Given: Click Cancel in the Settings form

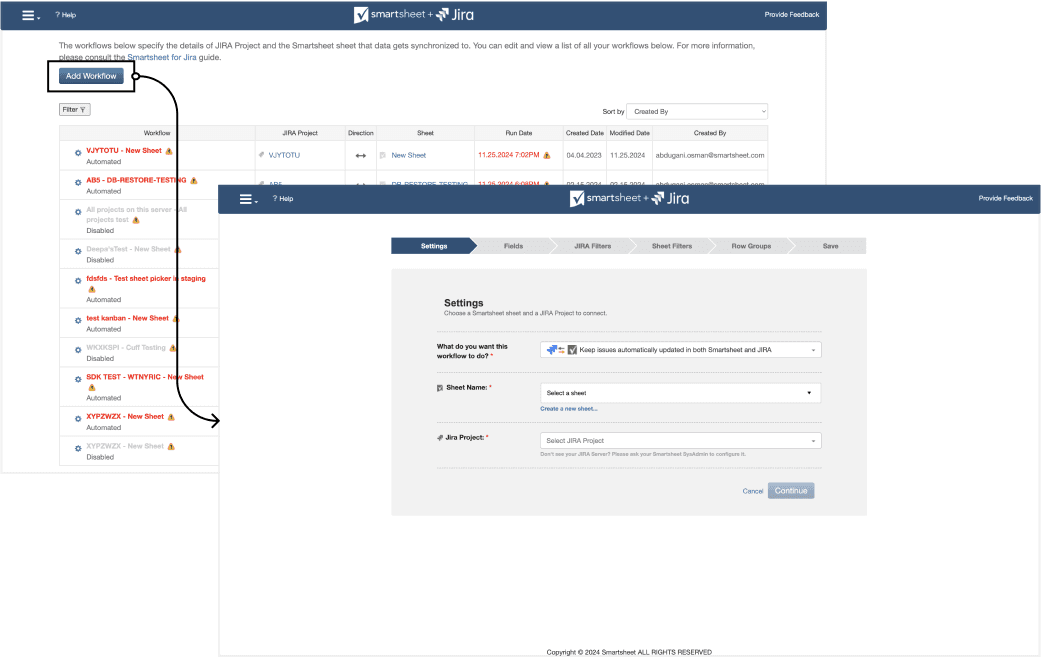Looking at the screenshot, I should 752,491.
